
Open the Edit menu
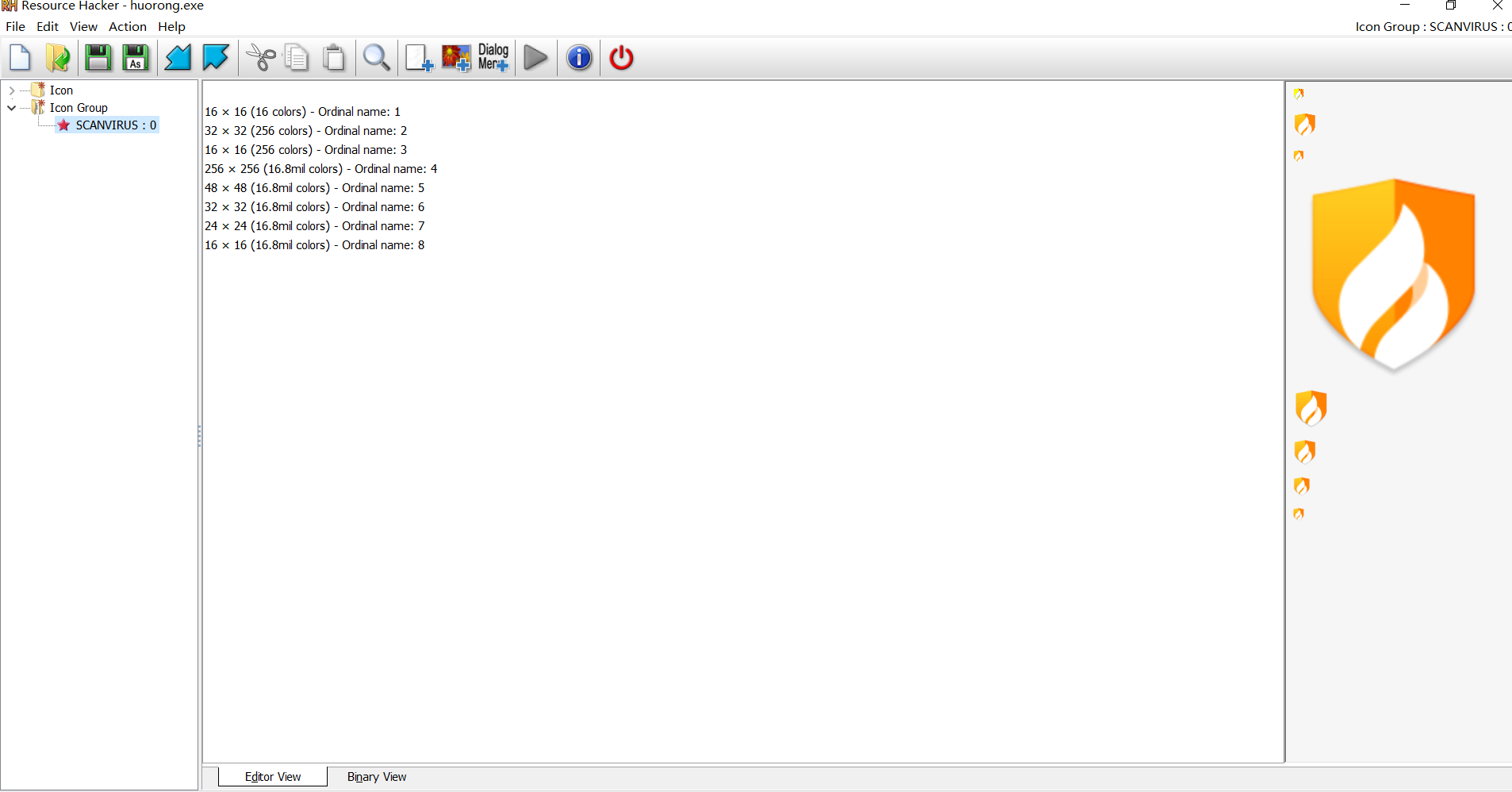48,26
